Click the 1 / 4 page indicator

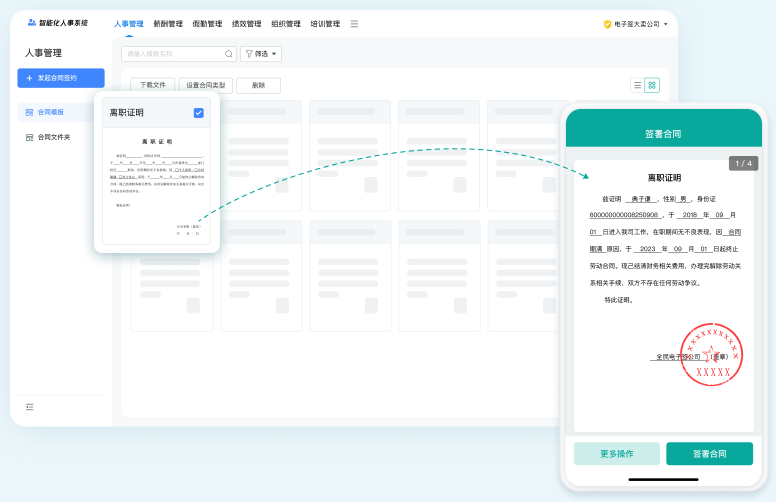pos(743,163)
